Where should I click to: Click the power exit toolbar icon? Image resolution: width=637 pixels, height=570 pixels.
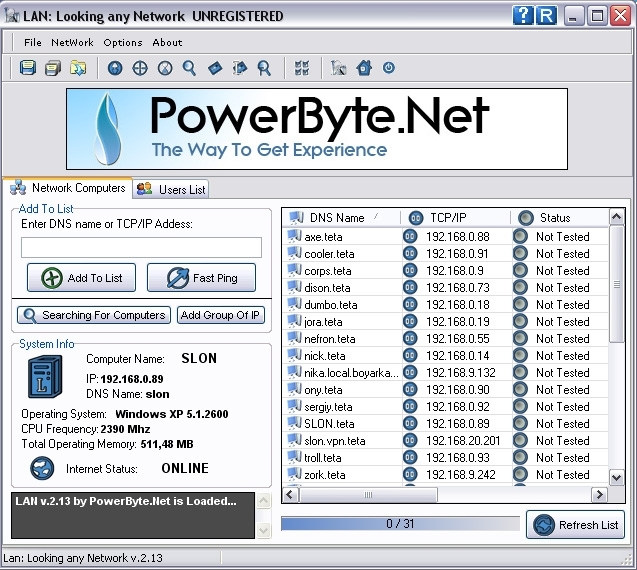(x=389, y=68)
